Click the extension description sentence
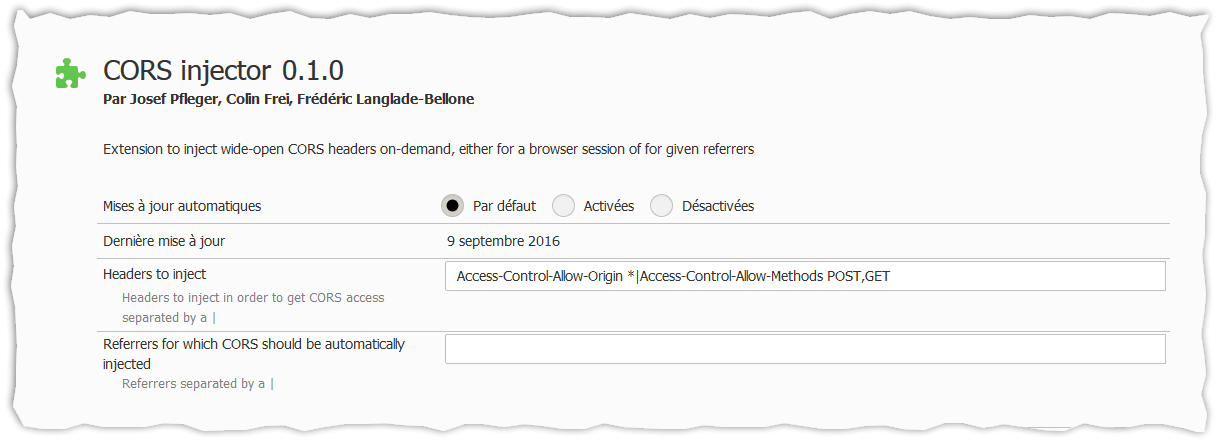The width and height of the screenshot is (1218, 441). 428,150
